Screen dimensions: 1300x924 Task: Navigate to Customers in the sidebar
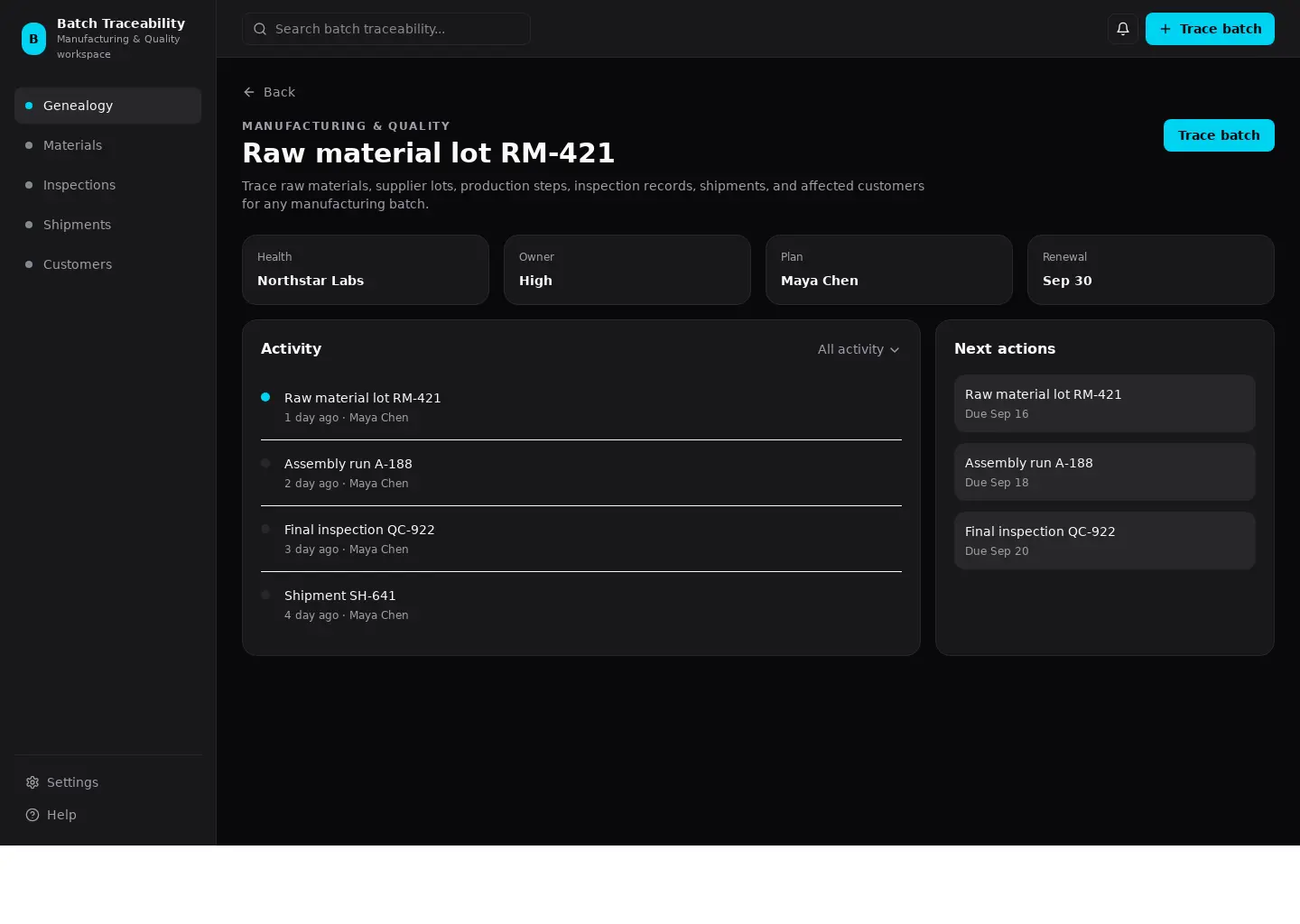coord(107,264)
